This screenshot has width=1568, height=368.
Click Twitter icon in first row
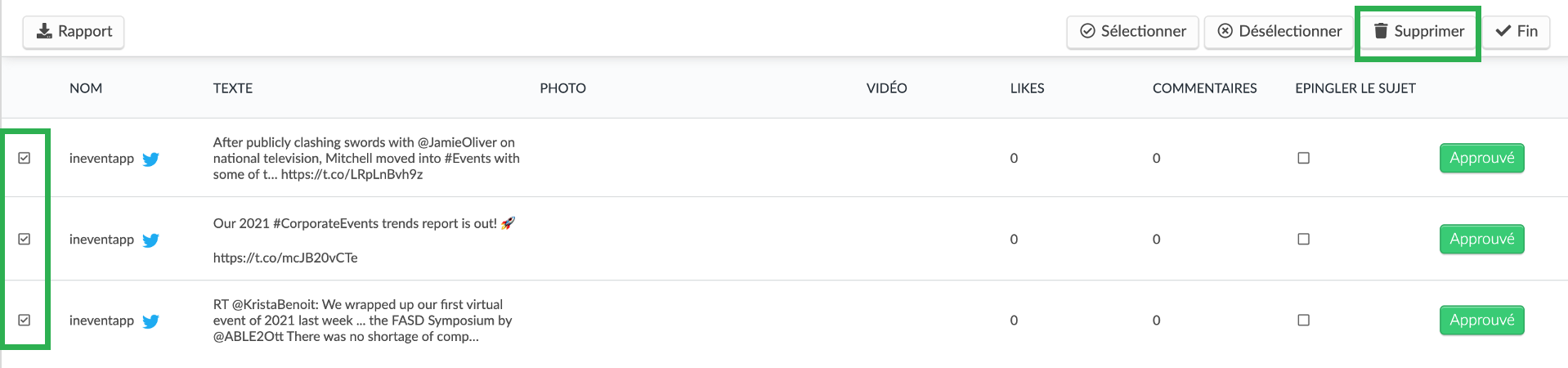[x=150, y=159]
